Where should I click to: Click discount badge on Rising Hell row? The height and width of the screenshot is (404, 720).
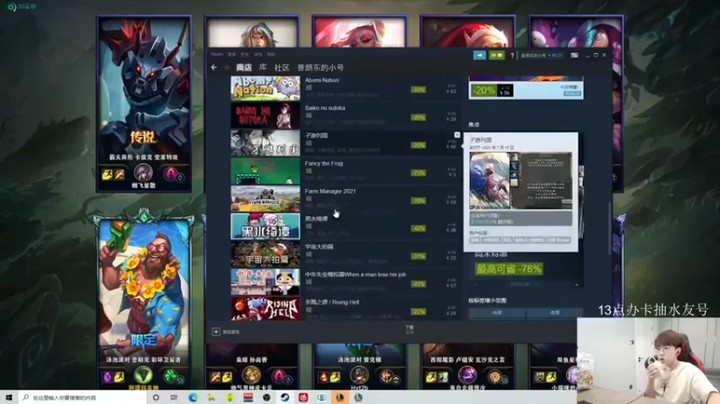(x=418, y=312)
